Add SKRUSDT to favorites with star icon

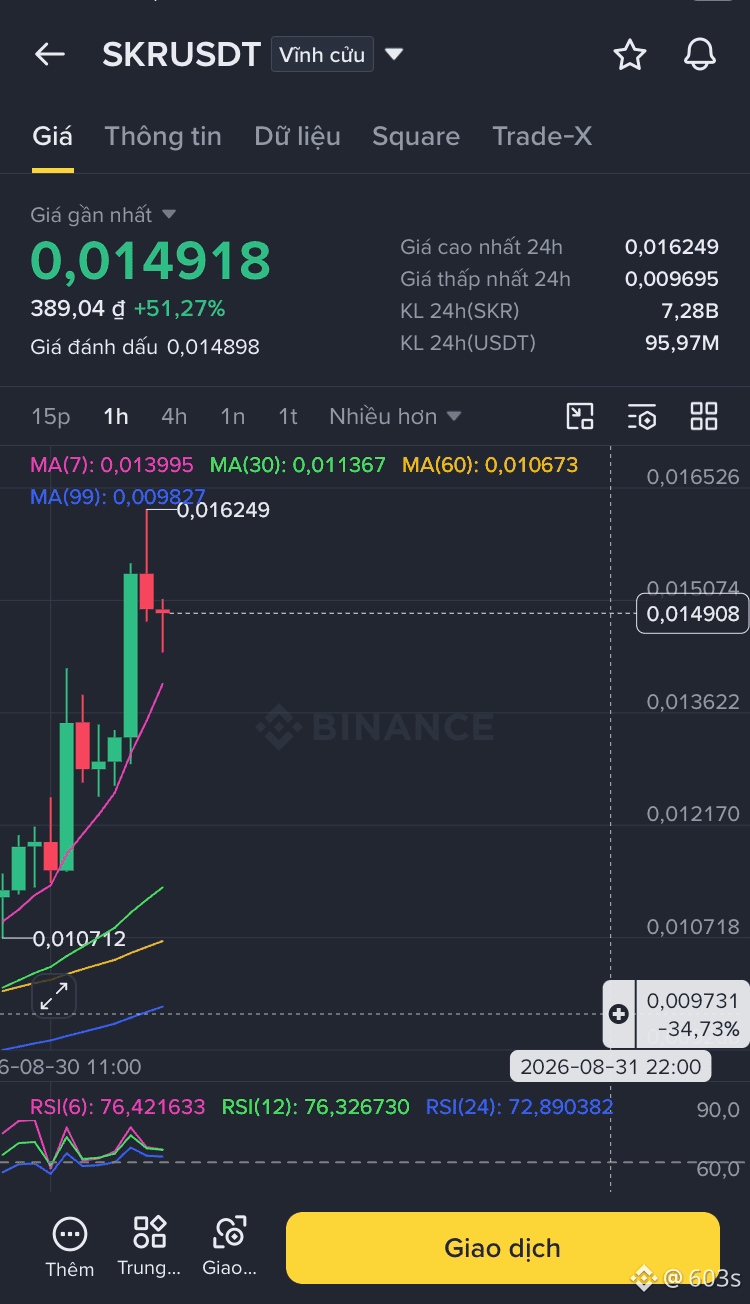(630, 54)
